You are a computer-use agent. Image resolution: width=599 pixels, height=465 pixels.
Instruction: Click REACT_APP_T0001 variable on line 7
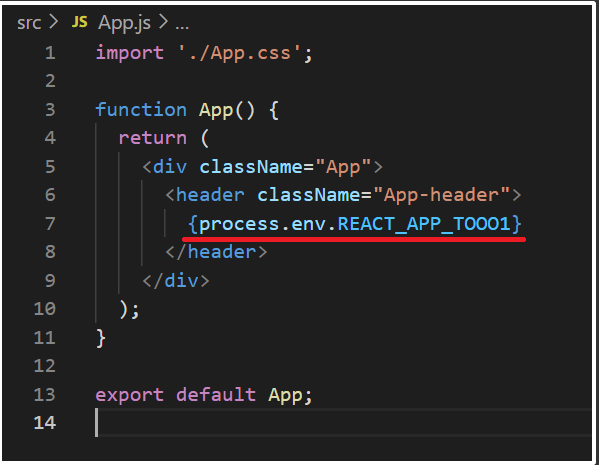(424, 224)
